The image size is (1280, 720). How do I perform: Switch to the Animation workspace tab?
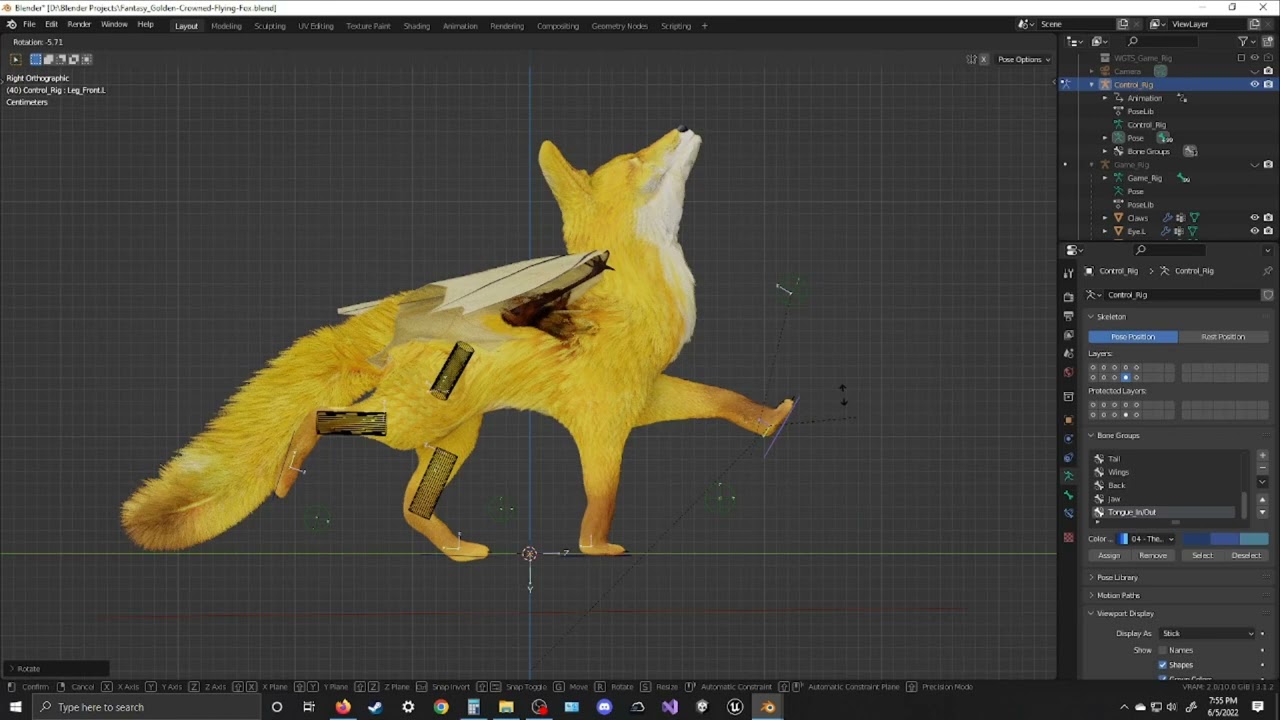460,25
